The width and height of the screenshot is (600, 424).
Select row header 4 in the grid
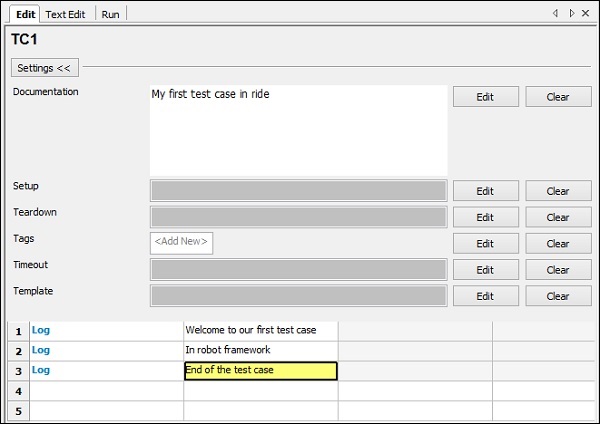point(18,391)
